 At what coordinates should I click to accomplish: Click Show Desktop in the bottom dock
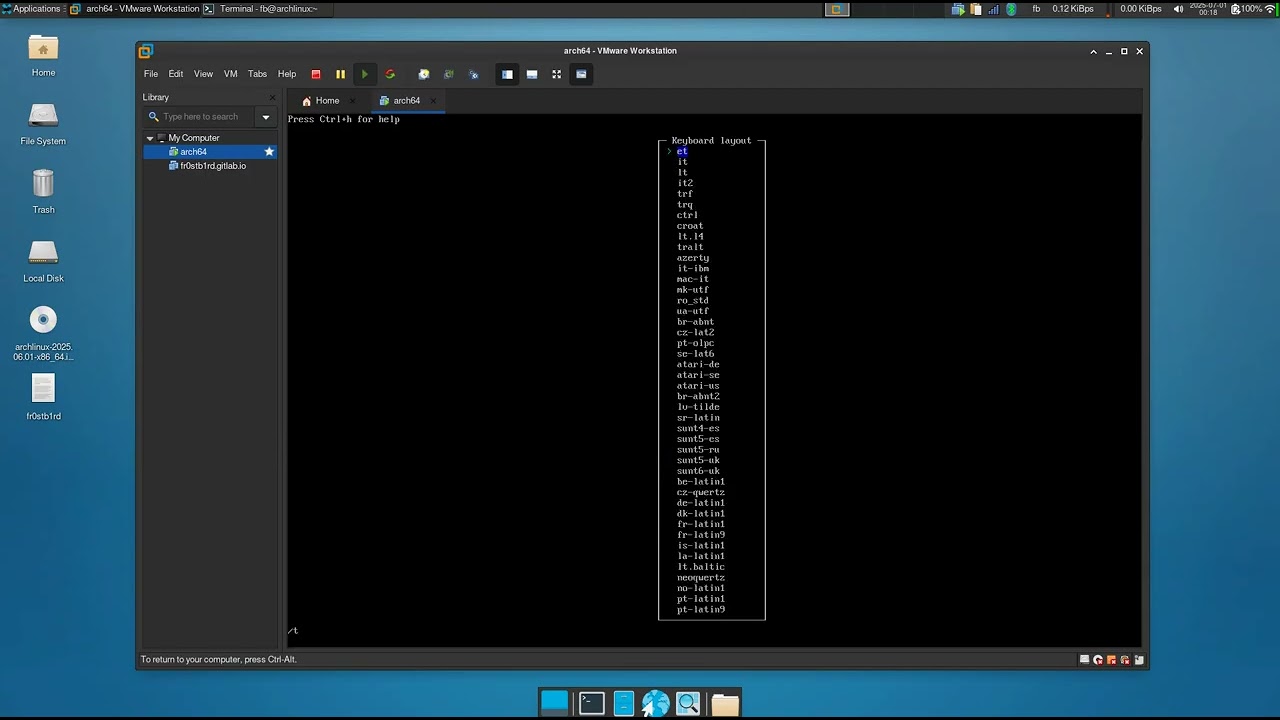point(554,703)
